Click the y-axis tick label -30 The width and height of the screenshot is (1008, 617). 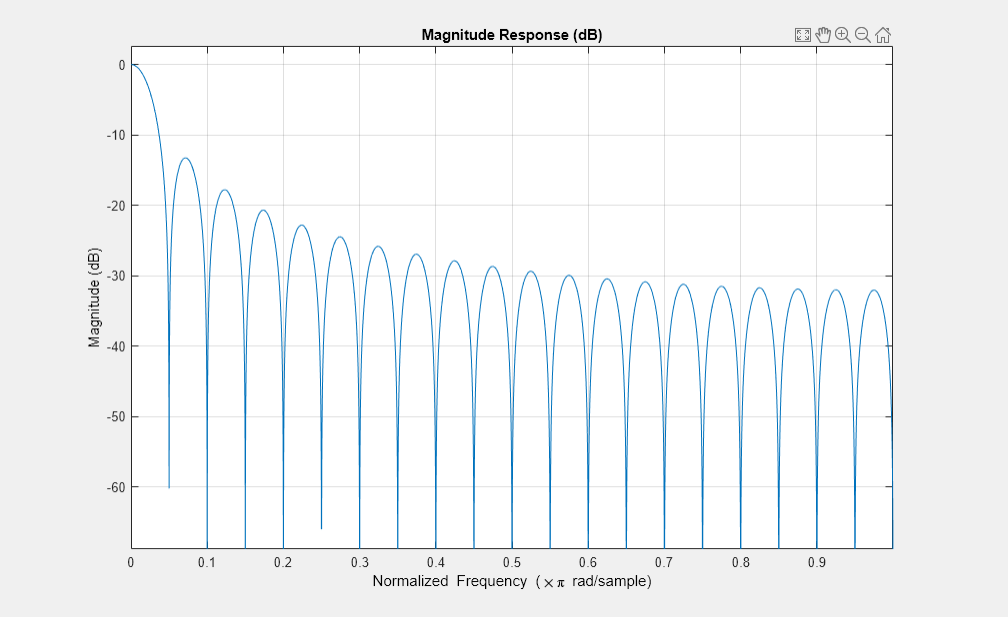(x=116, y=276)
